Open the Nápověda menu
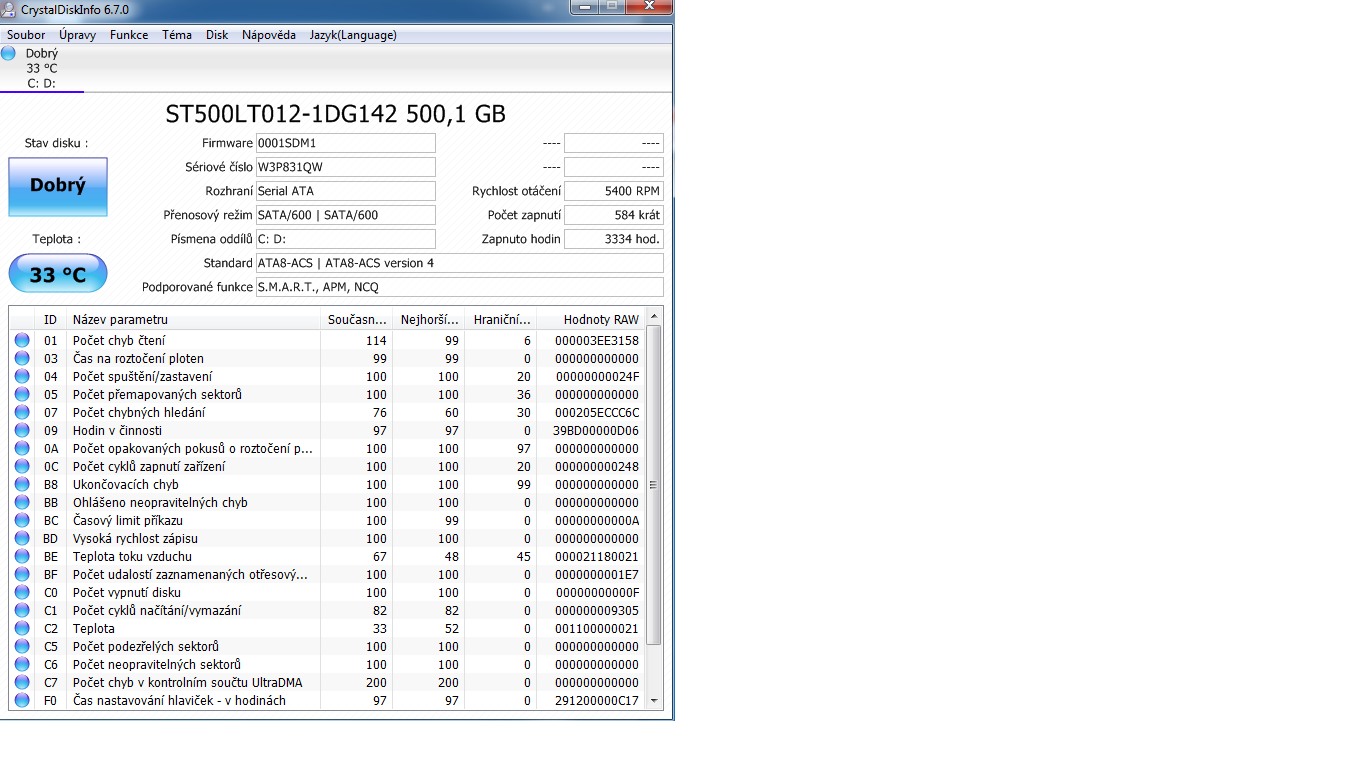Viewport: 1366px width, 768px height. [x=269, y=35]
